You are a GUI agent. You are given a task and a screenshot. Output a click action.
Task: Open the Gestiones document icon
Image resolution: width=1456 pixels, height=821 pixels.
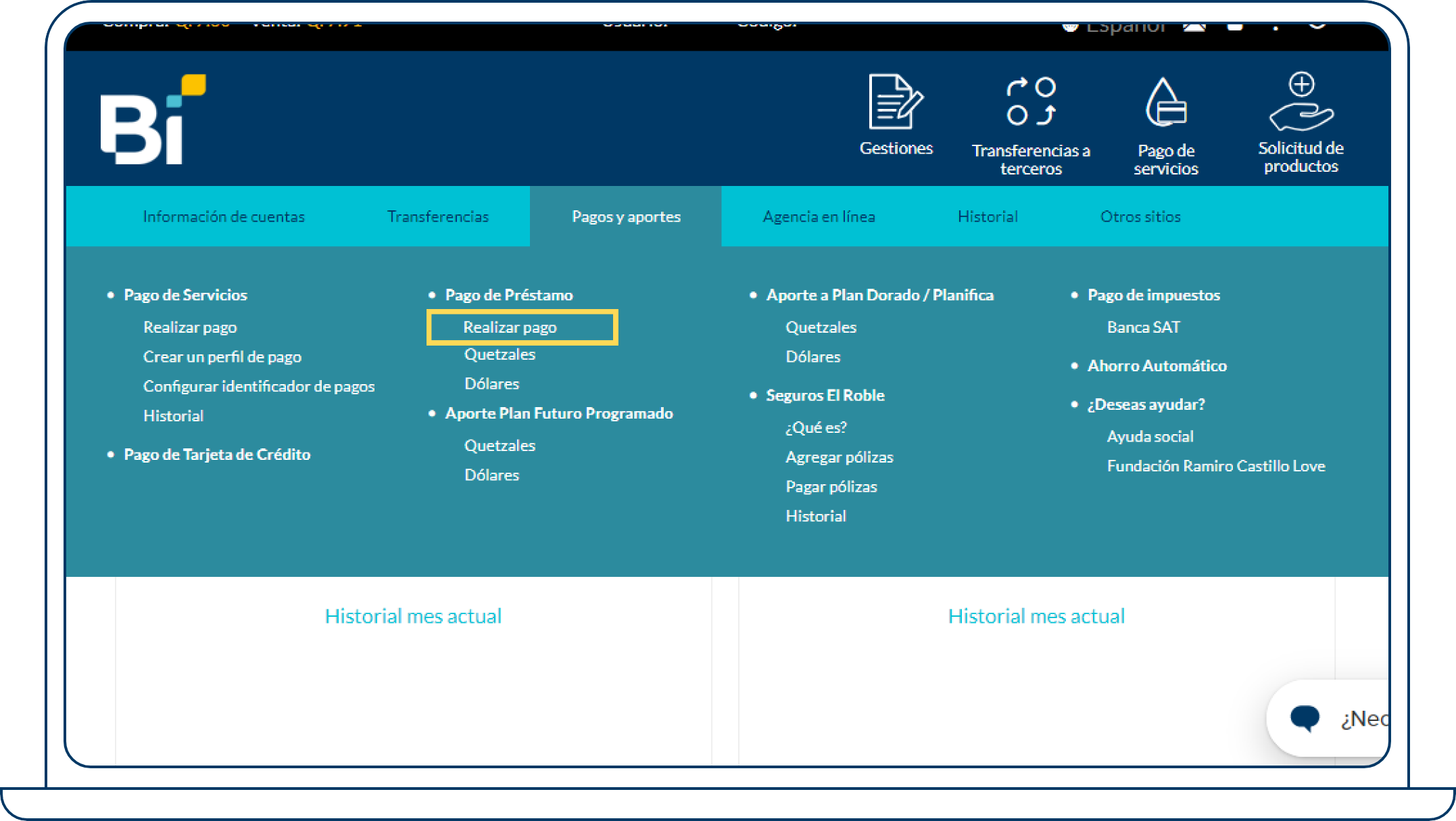click(896, 104)
